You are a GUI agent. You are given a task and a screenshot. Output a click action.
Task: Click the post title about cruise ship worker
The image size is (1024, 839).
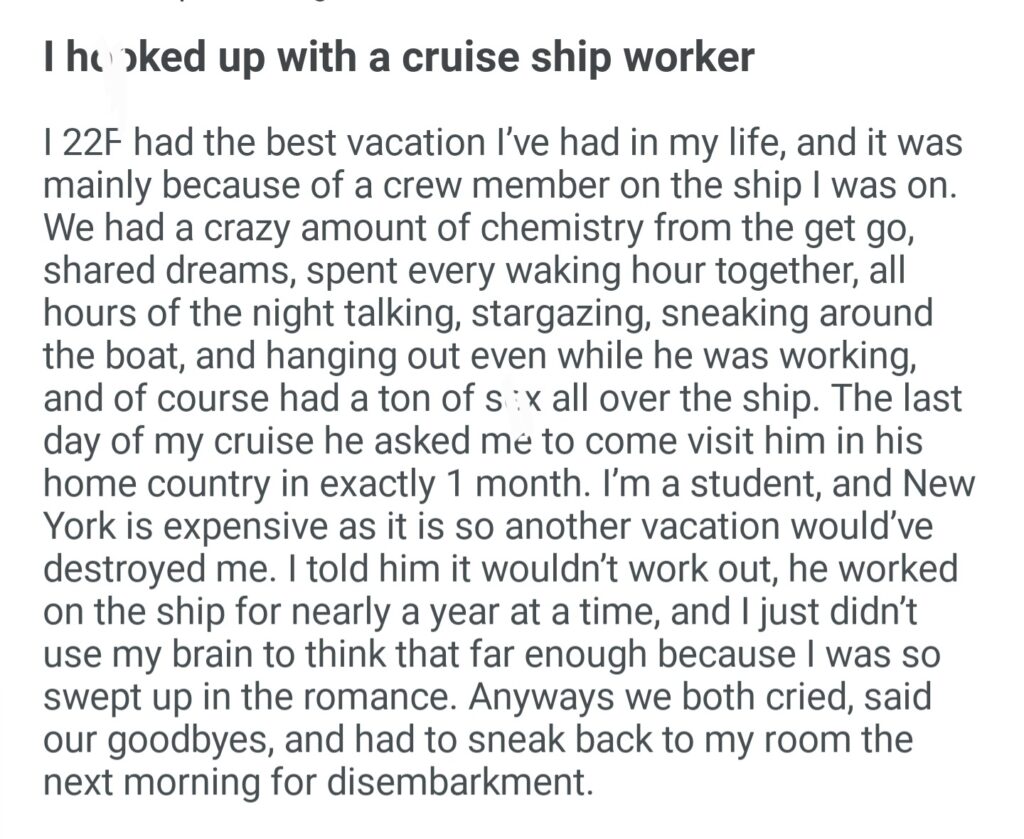(398, 58)
